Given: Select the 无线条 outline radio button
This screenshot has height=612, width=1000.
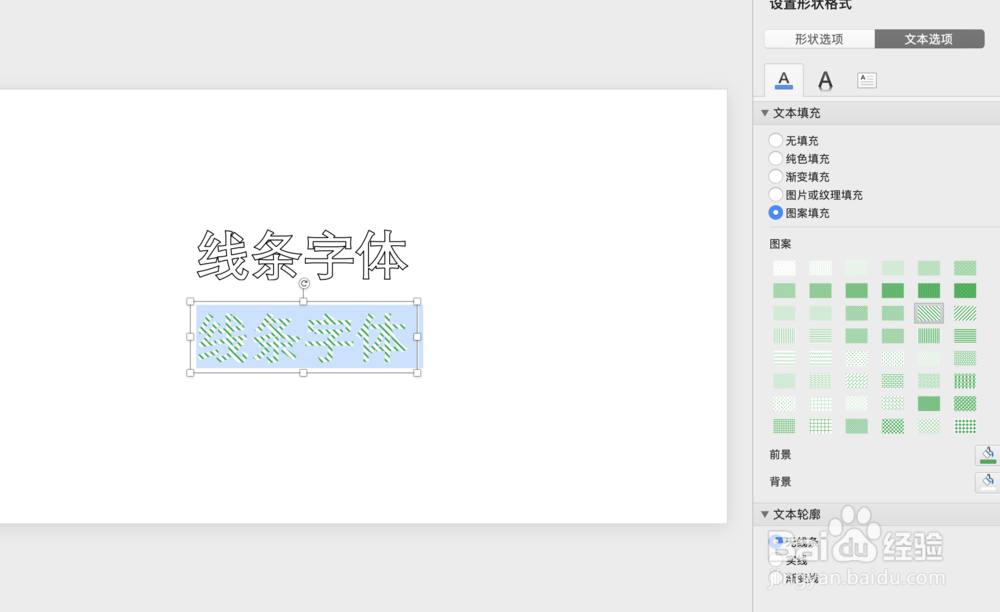Looking at the screenshot, I should click(x=776, y=541).
